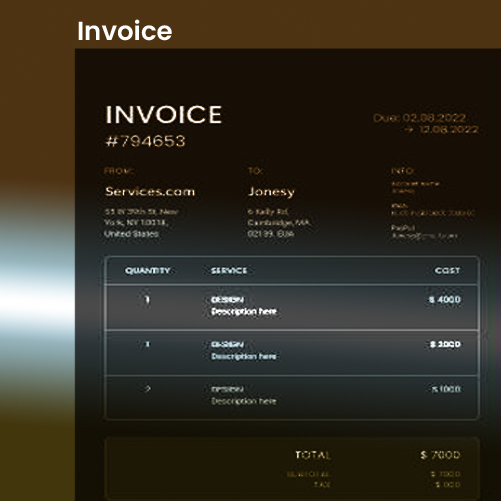The width and height of the screenshot is (501, 501).
Task: Click the third Design row costing $1000
Action: [292, 397]
